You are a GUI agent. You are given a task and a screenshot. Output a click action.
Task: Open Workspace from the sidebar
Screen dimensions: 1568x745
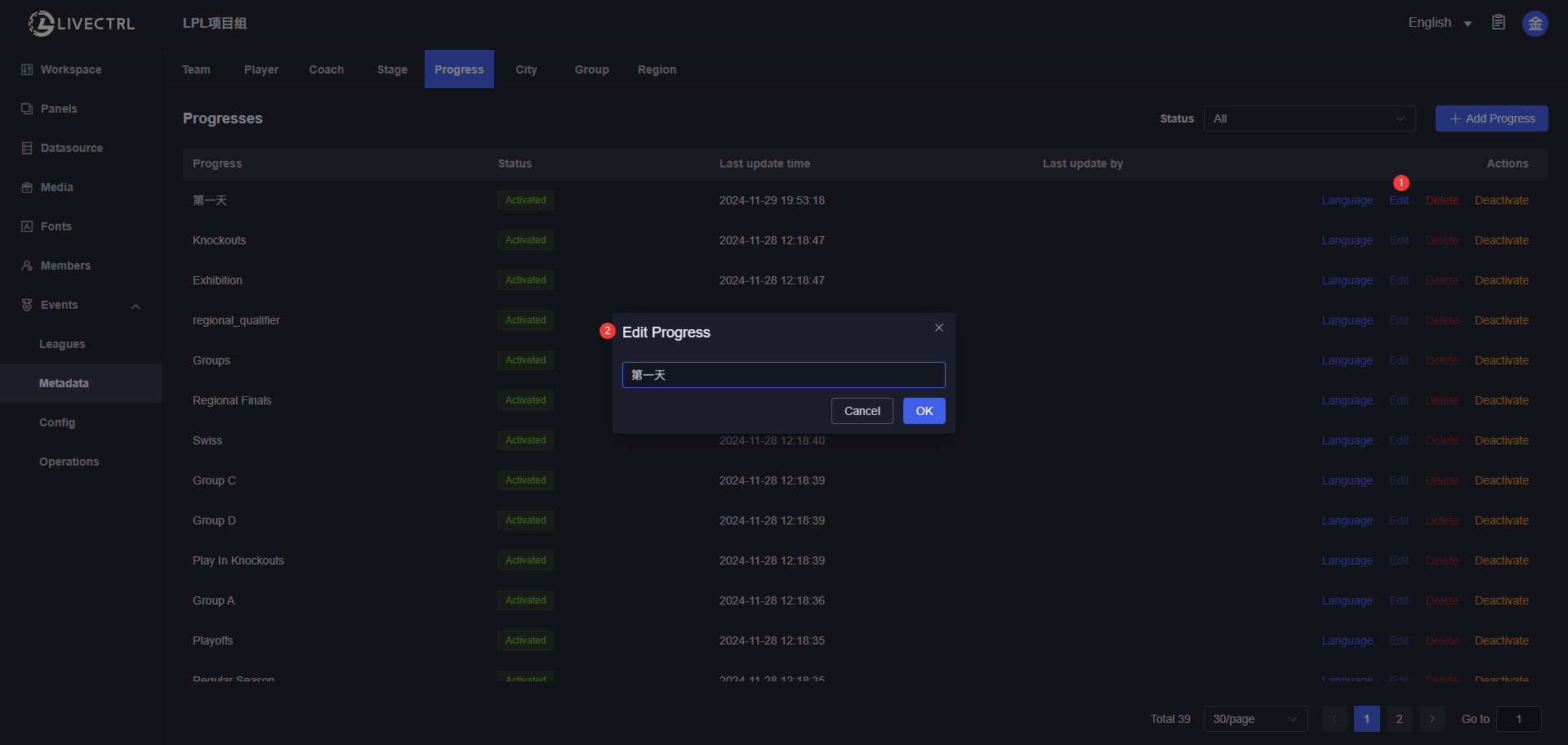[x=70, y=69]
